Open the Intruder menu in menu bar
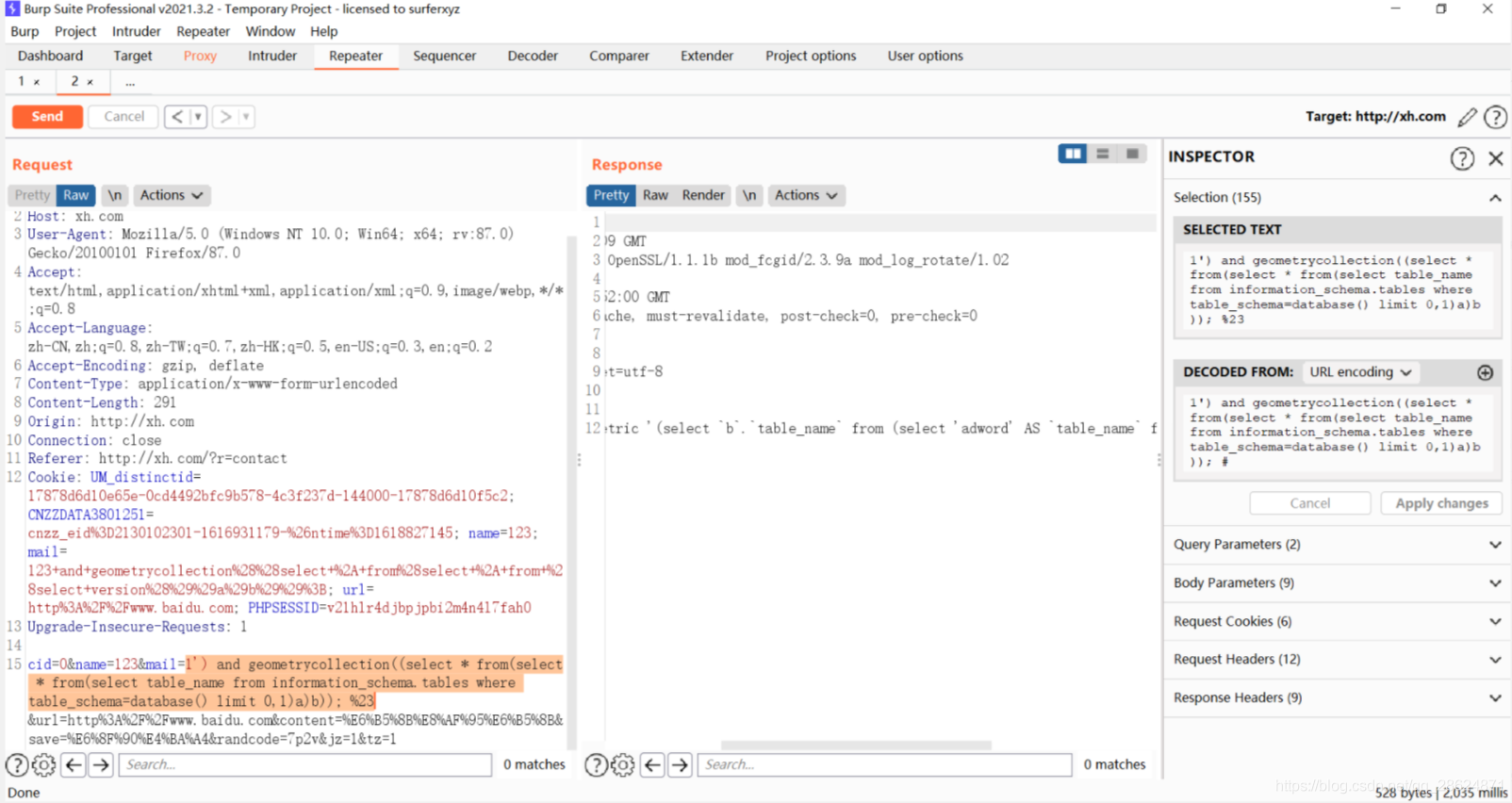The width and height of the screenshot is (1512, 803). 136,31
